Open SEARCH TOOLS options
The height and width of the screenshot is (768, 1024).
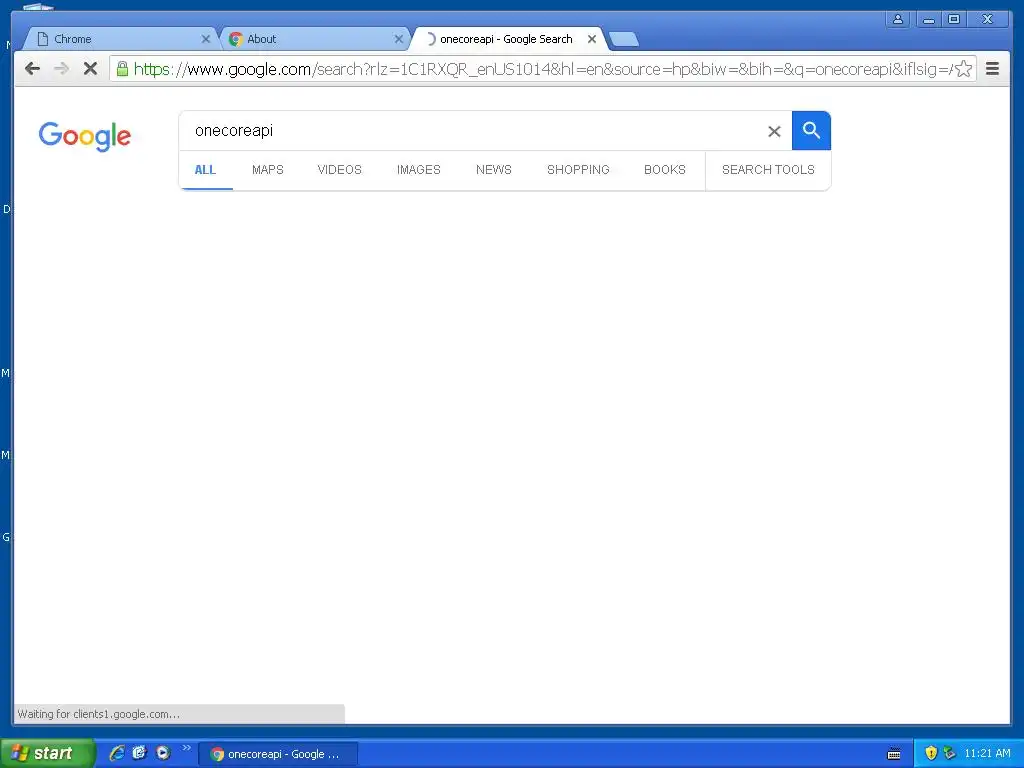[768, 170]
